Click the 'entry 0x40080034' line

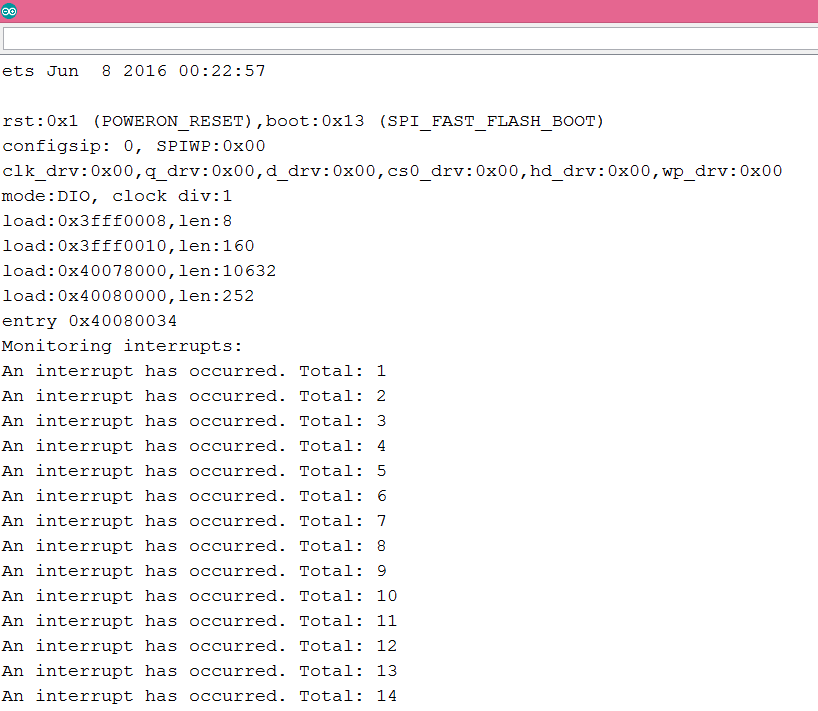click(x=90, y=321)
